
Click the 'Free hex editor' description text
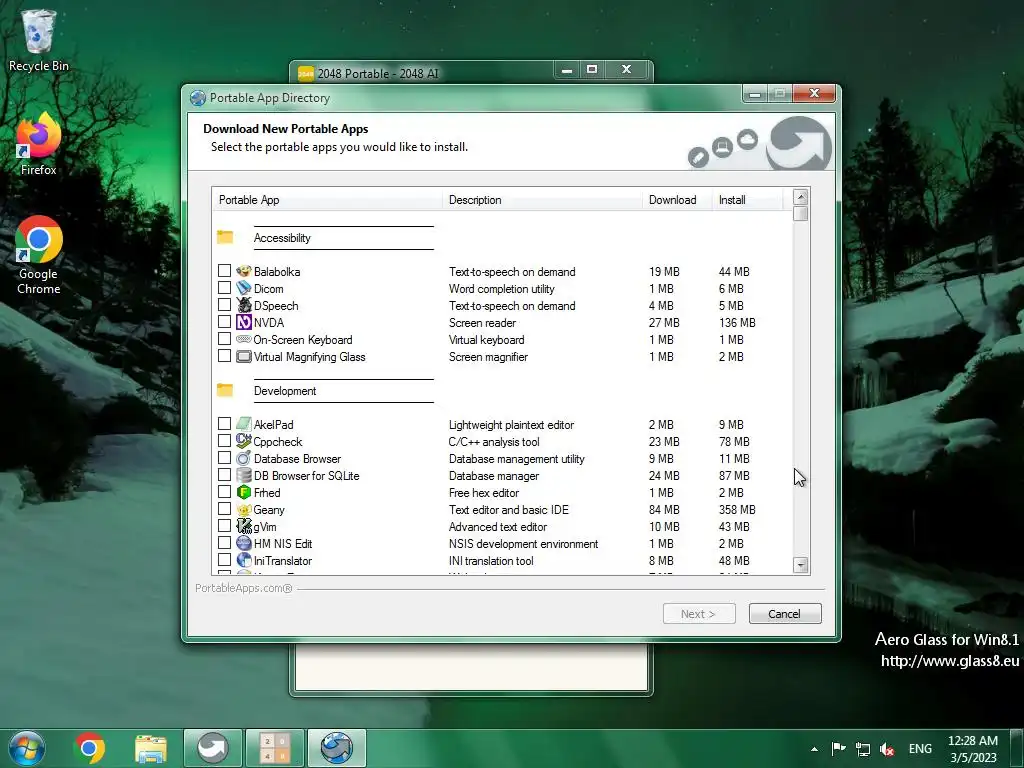(484, 492)
